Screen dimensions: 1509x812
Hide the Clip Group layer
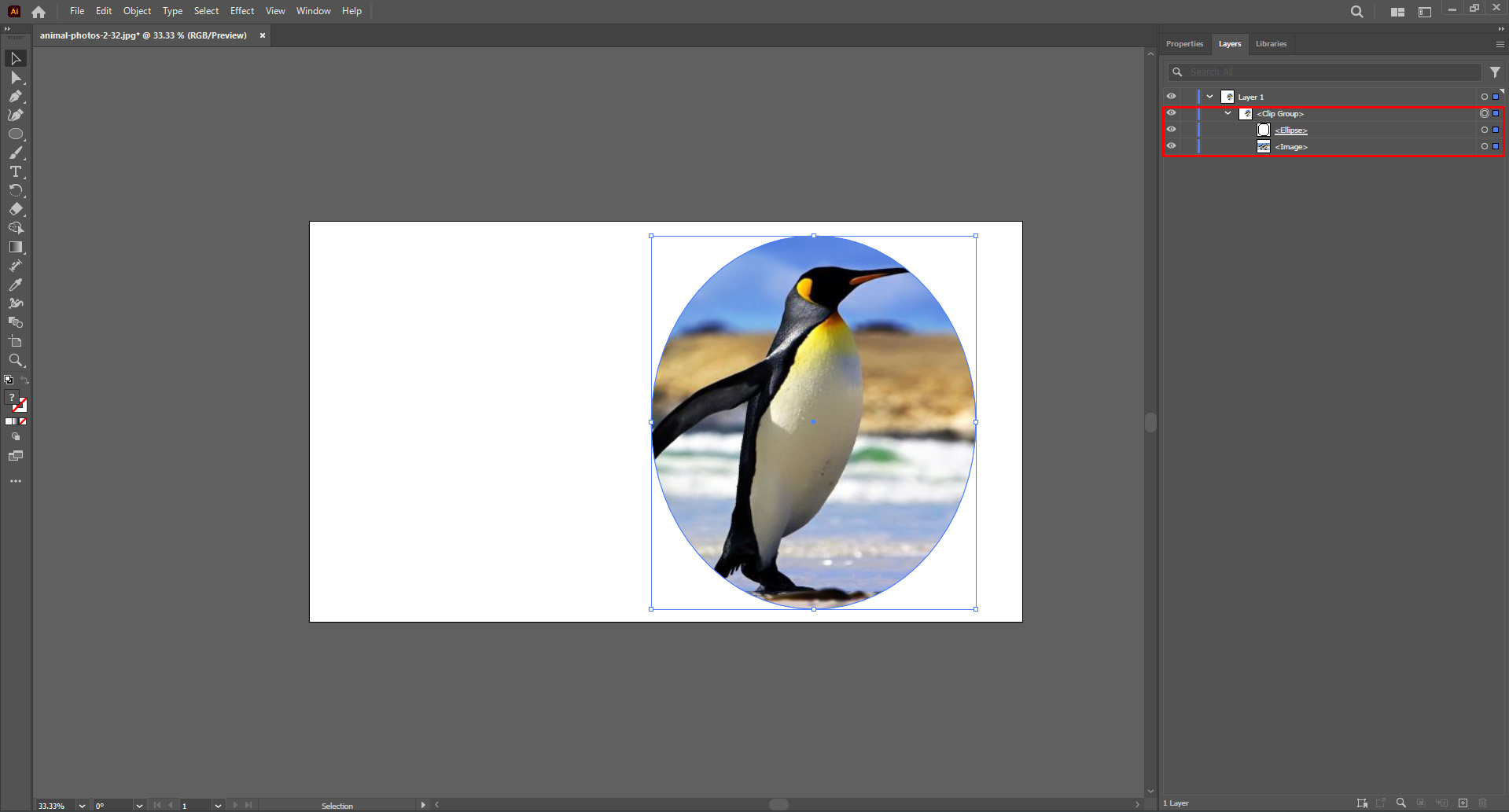click(x=1172, y=113)
